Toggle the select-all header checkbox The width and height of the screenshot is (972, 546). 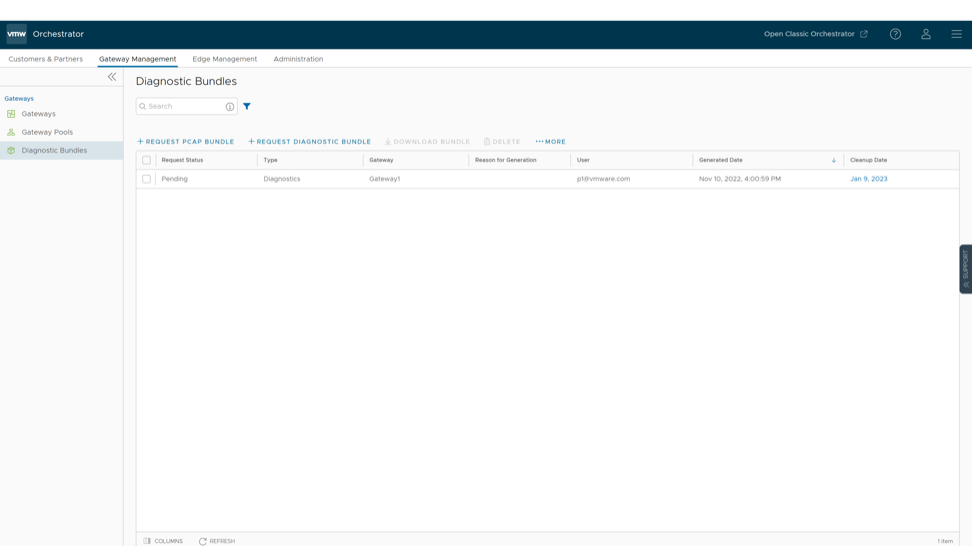[147, 160]
